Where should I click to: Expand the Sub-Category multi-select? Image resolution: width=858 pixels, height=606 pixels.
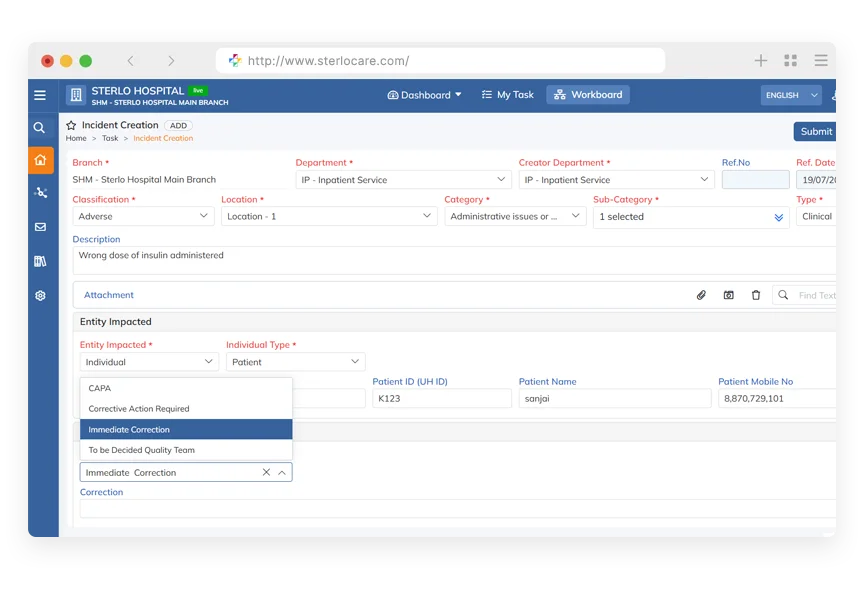691,217
